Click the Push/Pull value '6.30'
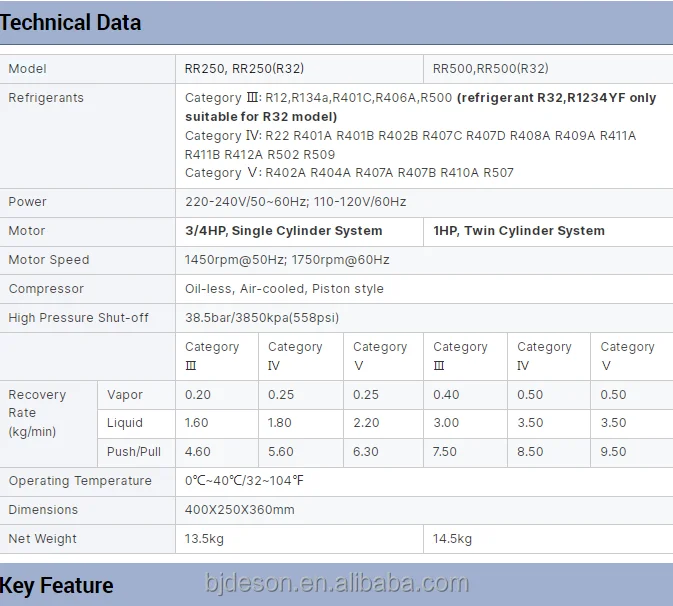 pyautogui.click(x=366, y=451)
